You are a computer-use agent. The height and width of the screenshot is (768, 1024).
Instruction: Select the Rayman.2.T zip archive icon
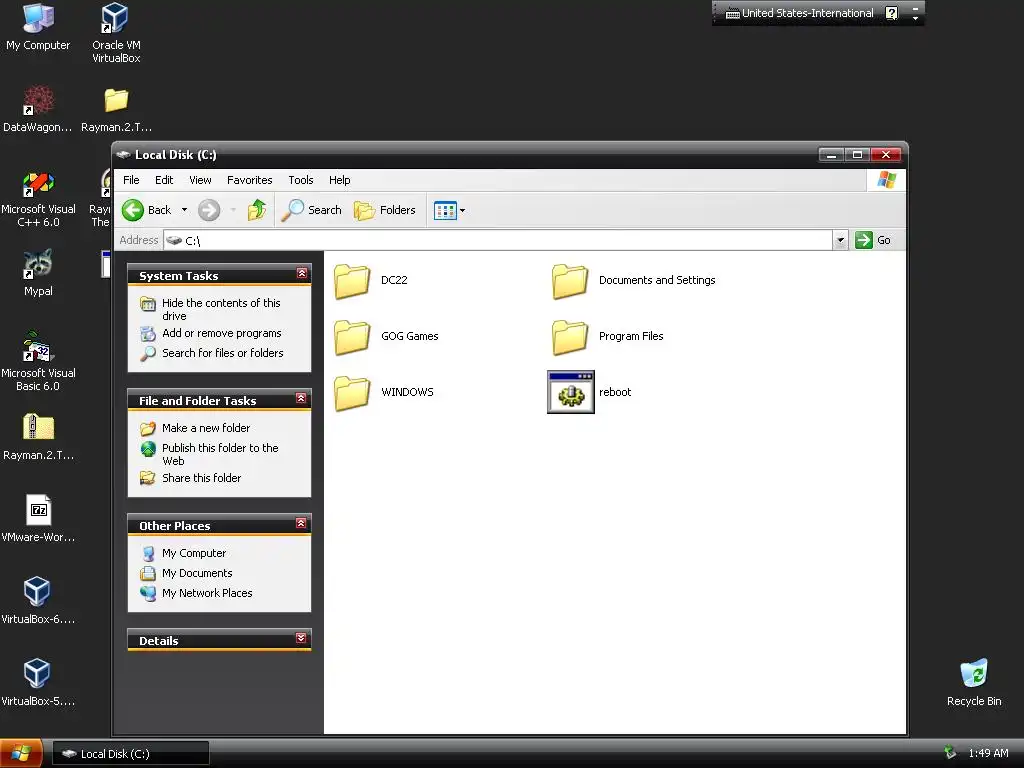(x=38, y=437)
